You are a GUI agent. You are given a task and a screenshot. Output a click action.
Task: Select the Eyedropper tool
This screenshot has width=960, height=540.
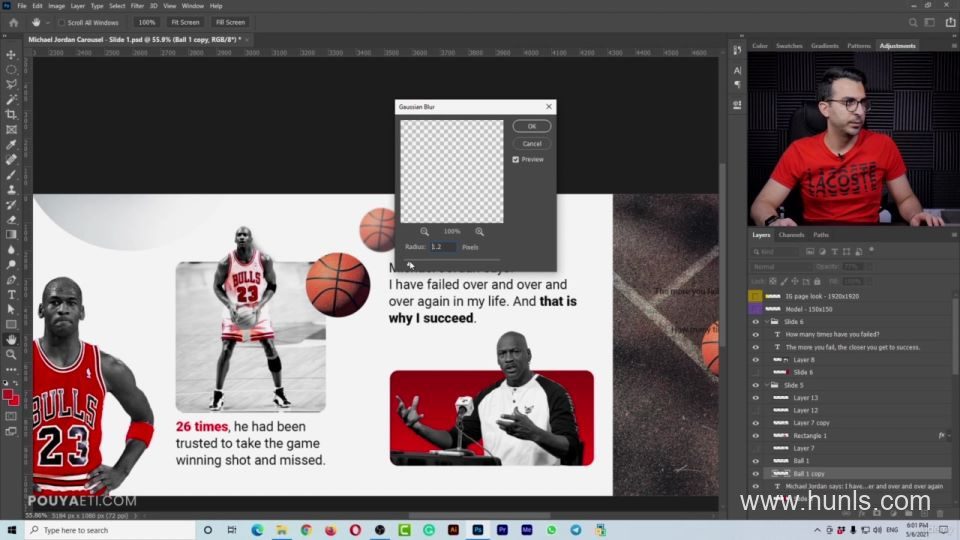11,144
